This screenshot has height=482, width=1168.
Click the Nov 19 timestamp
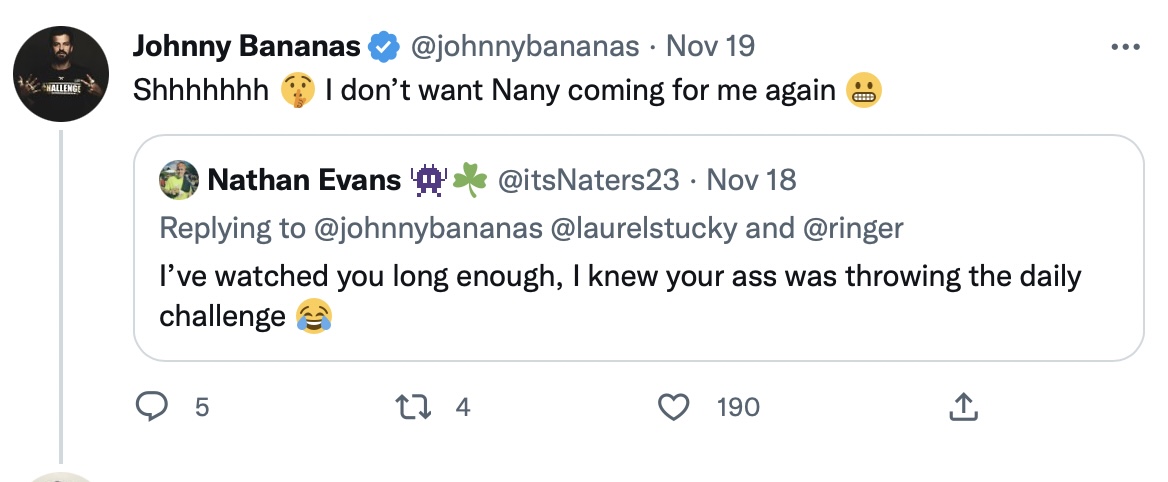710,46
